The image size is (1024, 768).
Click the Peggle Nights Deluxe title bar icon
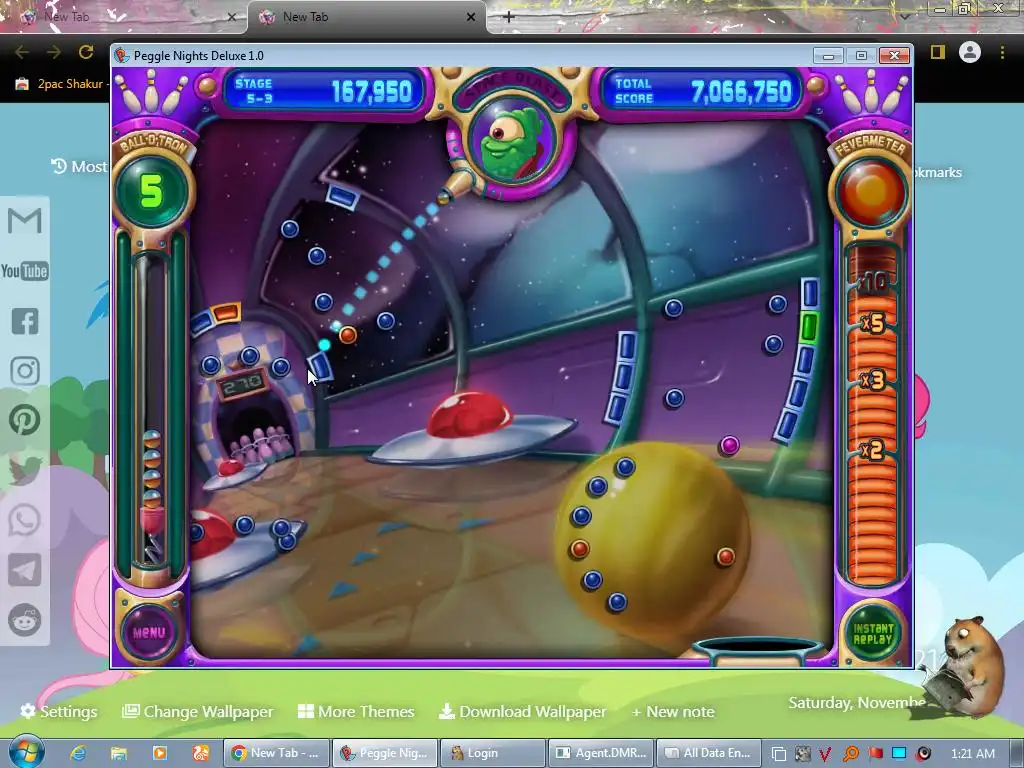click(121, 56)
